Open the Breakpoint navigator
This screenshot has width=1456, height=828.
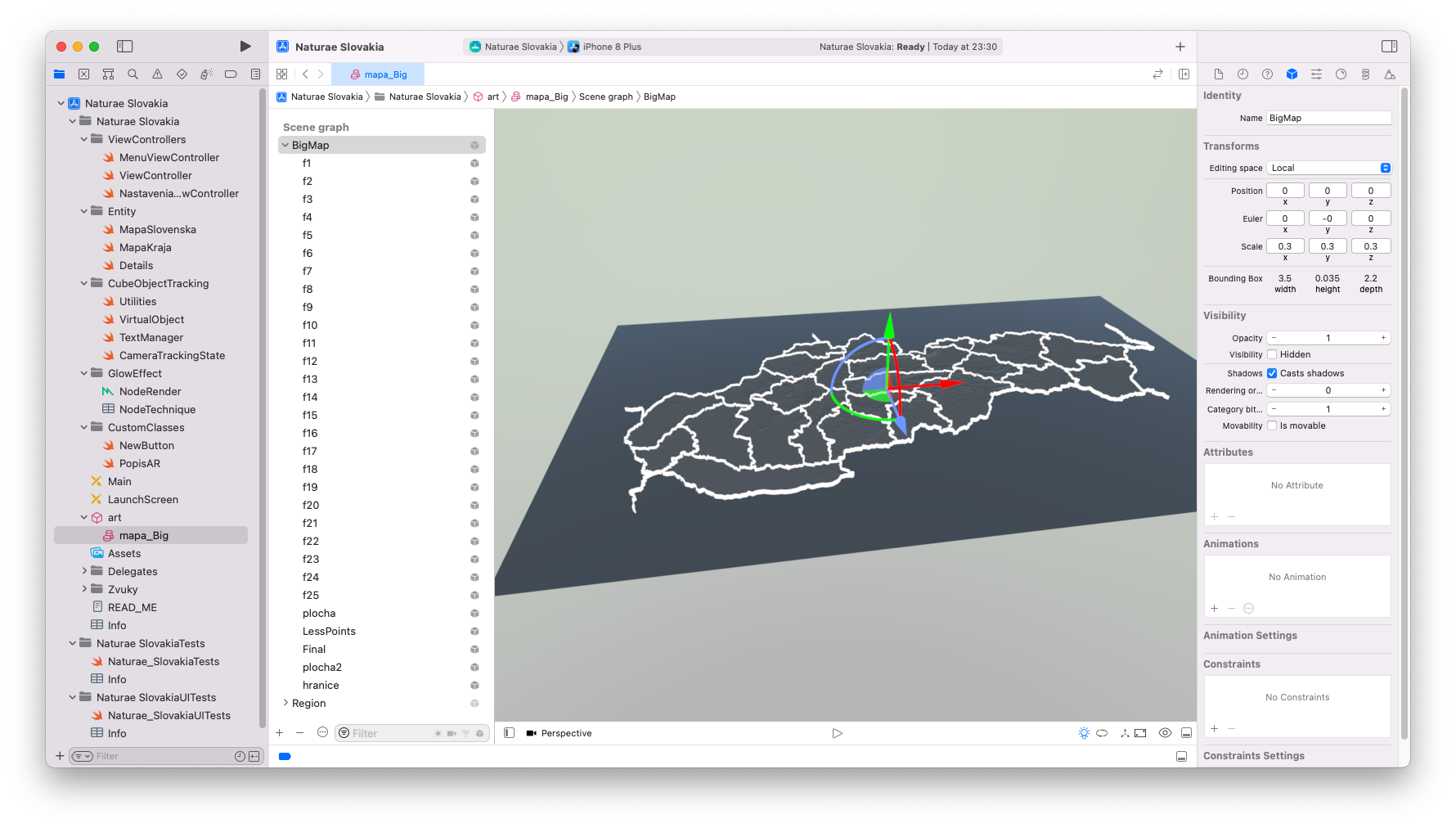pos(231,74)
